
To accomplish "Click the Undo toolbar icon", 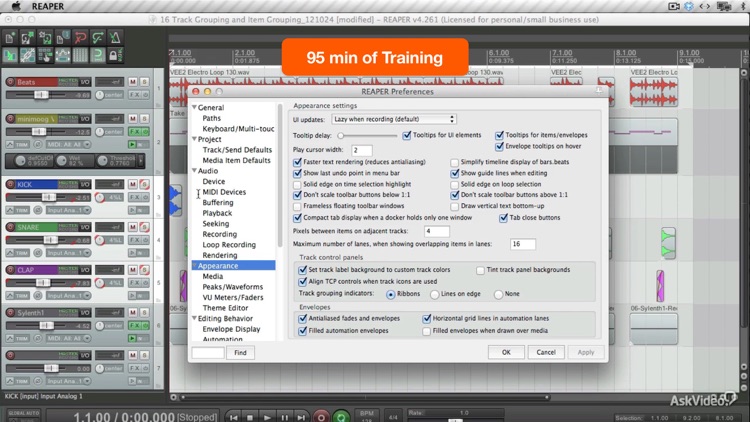I will coord(80,37).
